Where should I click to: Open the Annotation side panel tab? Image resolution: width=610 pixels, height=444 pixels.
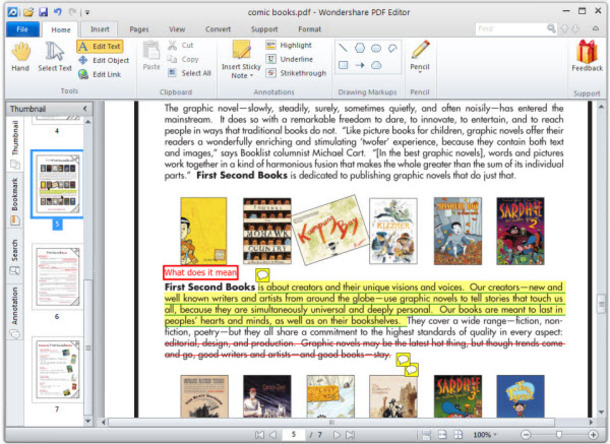click(15, 312)
